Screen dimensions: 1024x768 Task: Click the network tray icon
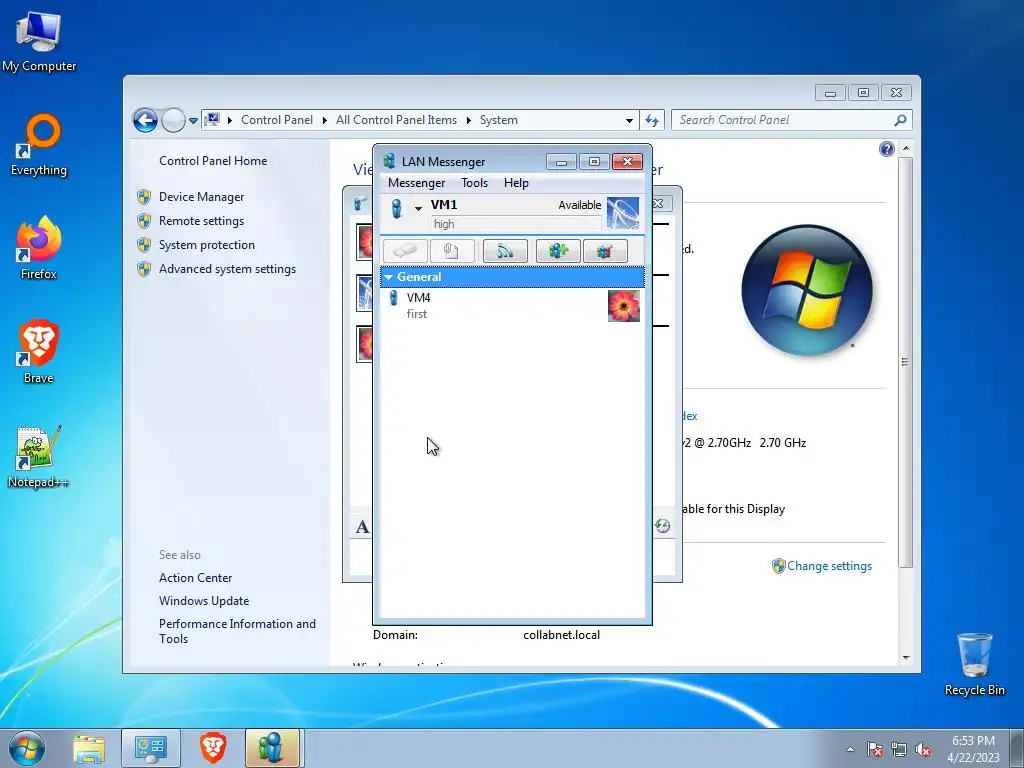coord(899,749)
